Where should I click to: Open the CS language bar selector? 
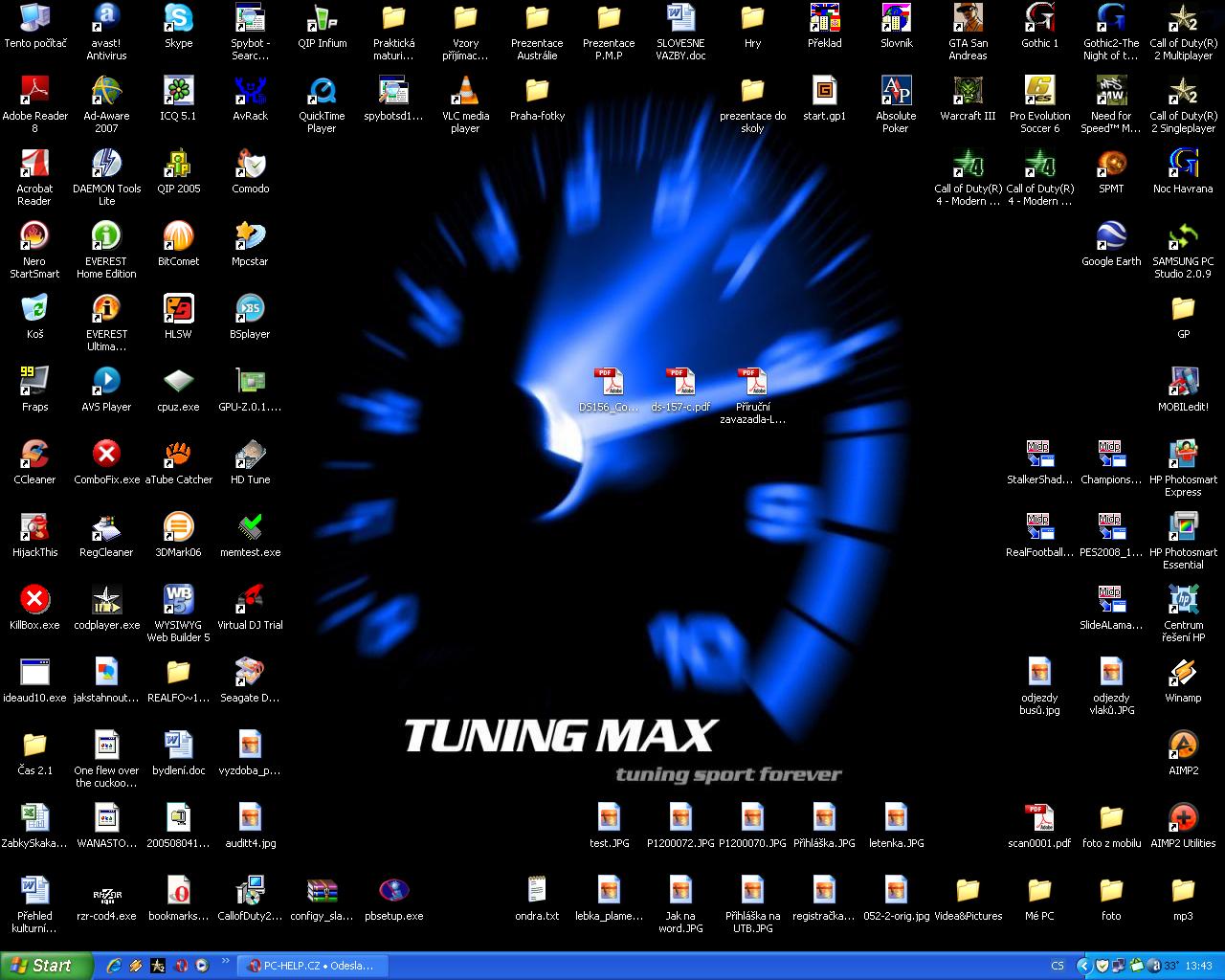pos(1058,966)
